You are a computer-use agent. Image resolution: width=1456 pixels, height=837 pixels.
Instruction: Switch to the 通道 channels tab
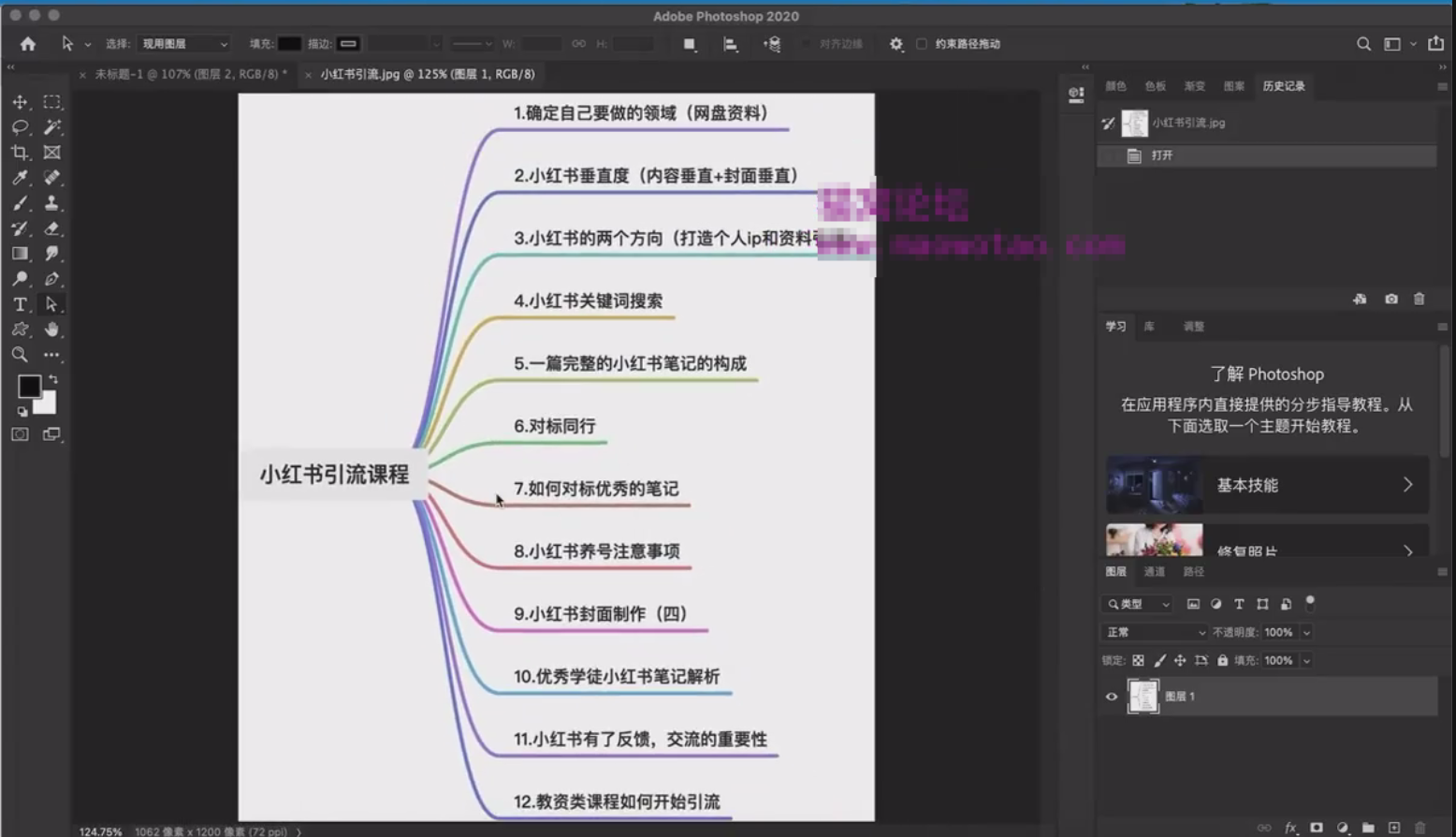tap(1155, 571)
